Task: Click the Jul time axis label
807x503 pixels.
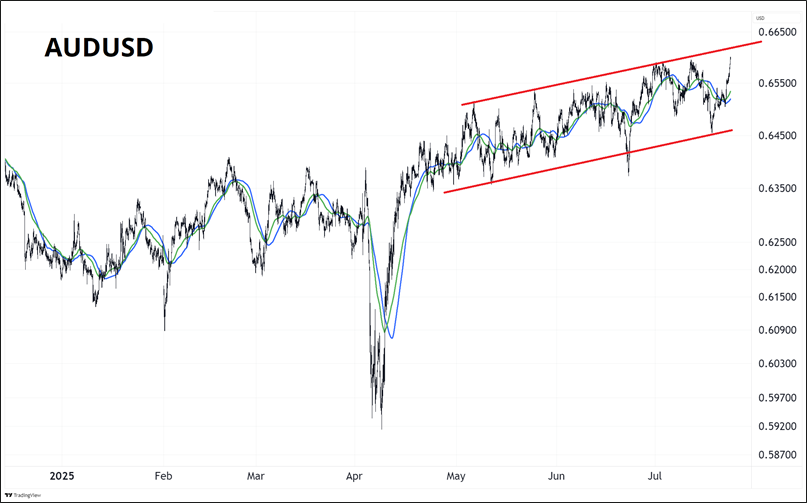Action: [x=657, y=478]
